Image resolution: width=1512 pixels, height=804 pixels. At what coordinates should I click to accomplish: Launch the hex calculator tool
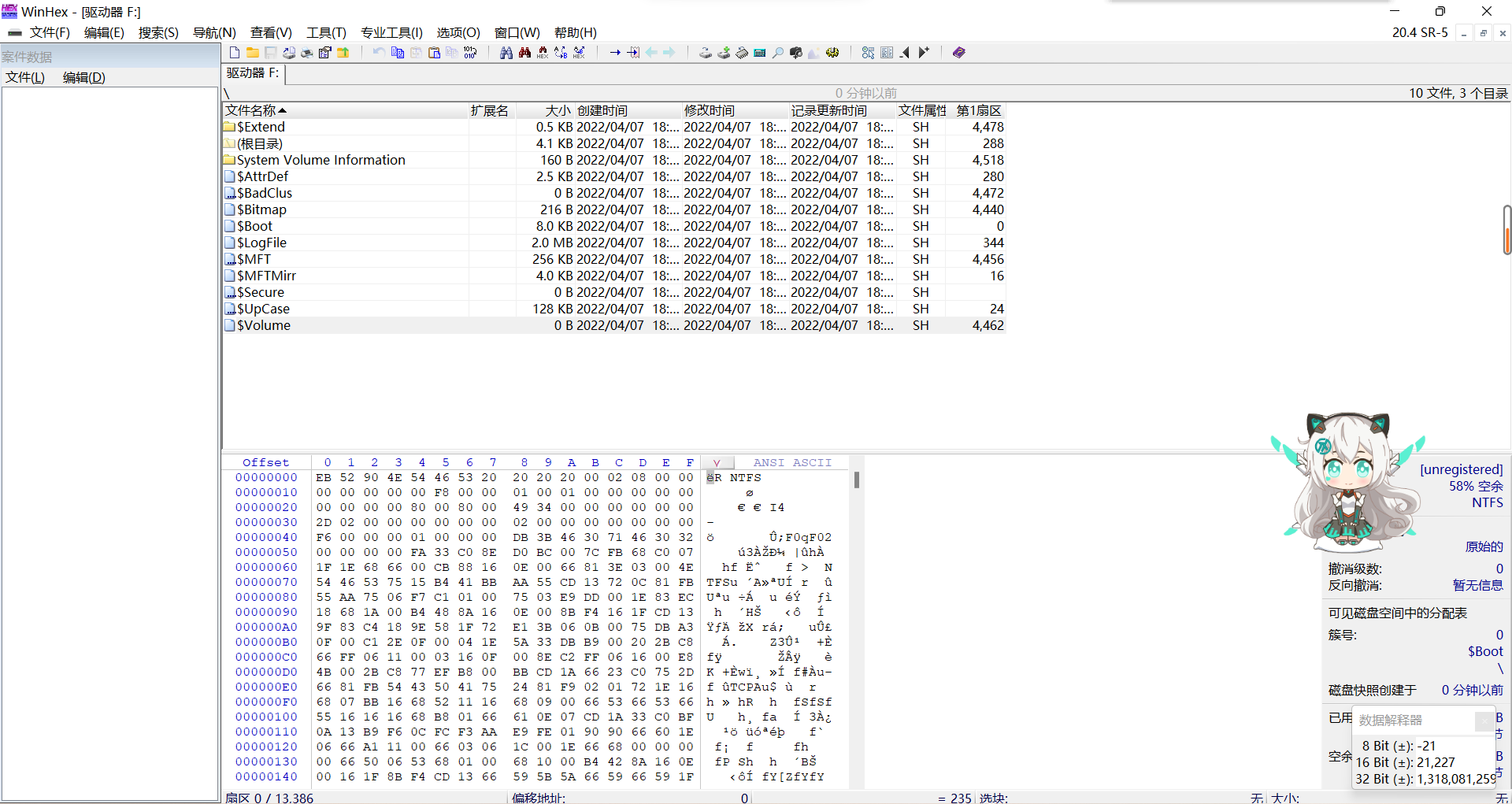[760, 52]
